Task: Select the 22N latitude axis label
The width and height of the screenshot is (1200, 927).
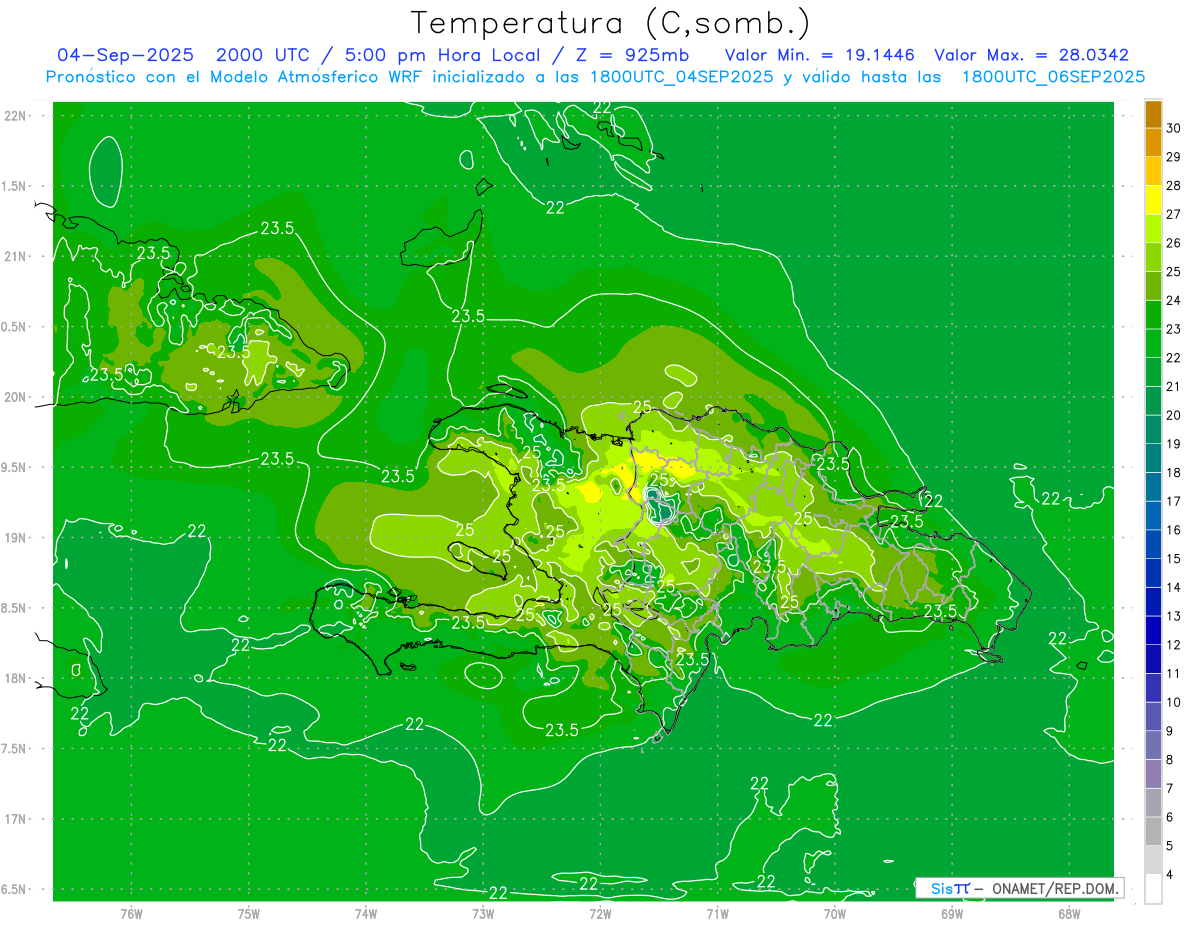Action: click(x=17, y=116)
